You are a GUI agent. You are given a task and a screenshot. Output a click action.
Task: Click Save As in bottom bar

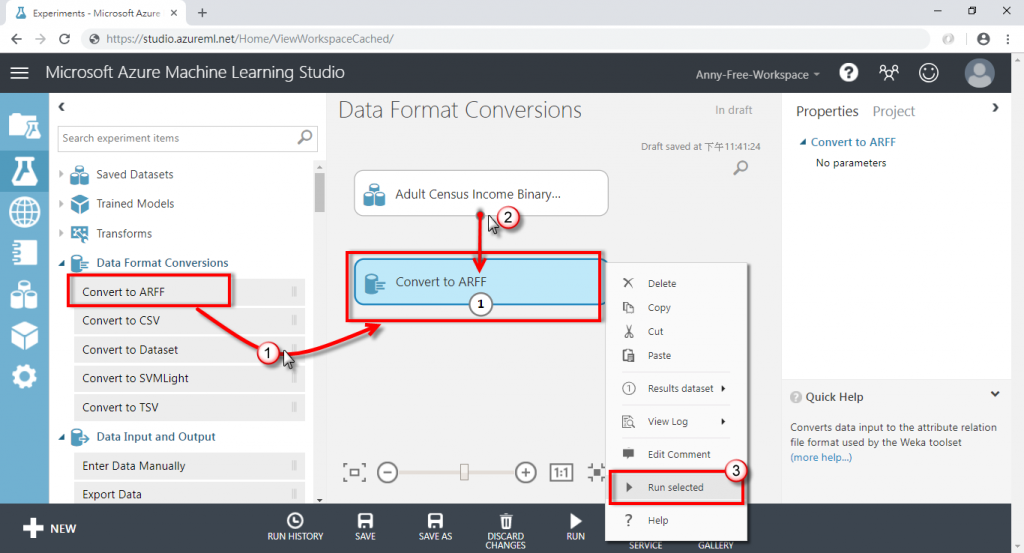[435, 528]
